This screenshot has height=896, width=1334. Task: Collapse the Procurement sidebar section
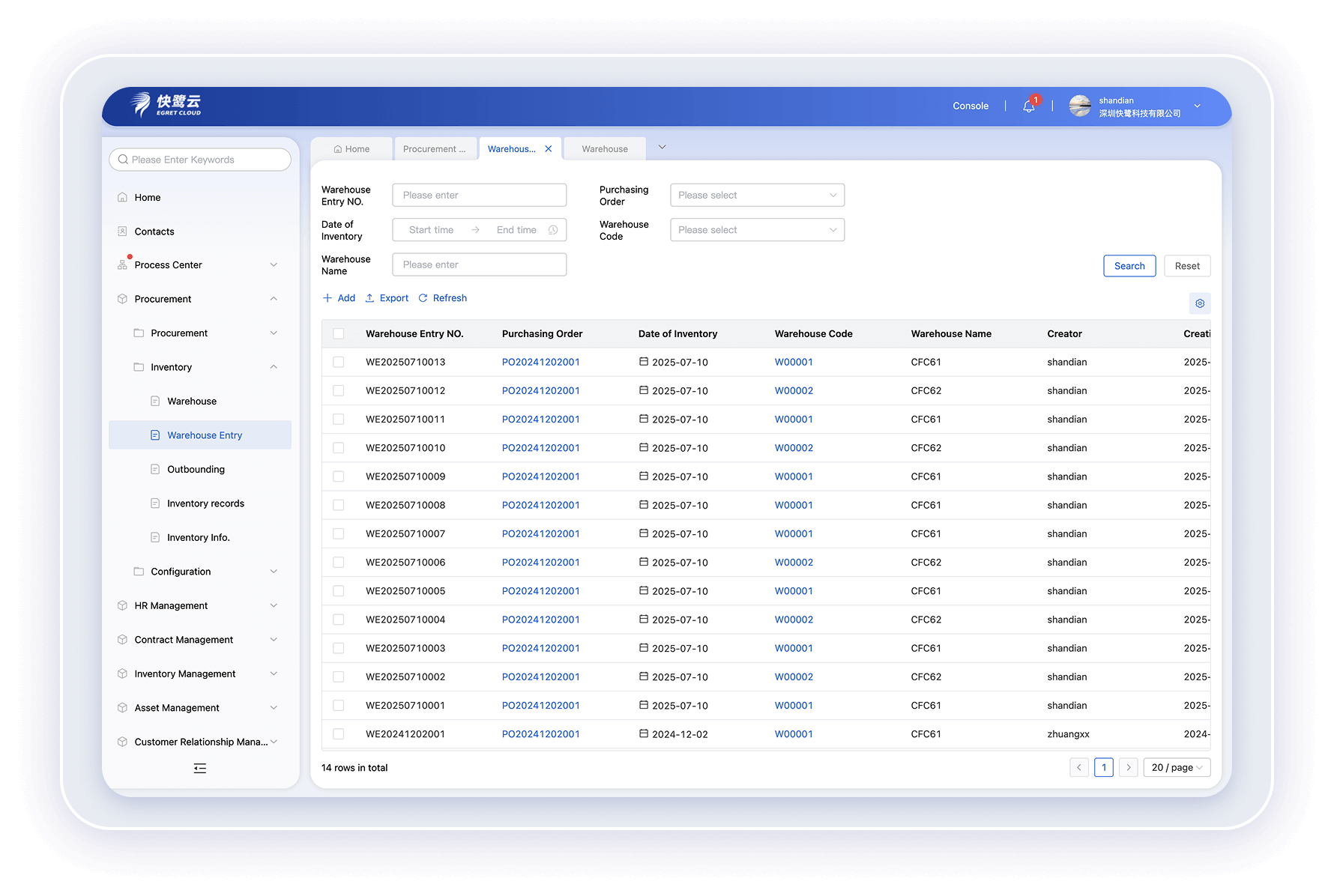coord(274,298)
